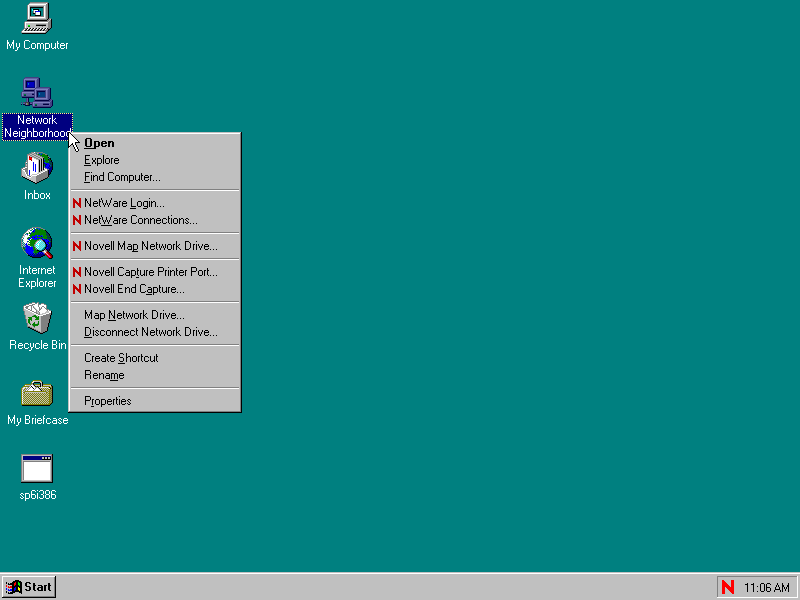This screenshot has height=600, width=800.
Task: Choose Open from the context menu
Action: pos(155,143)
